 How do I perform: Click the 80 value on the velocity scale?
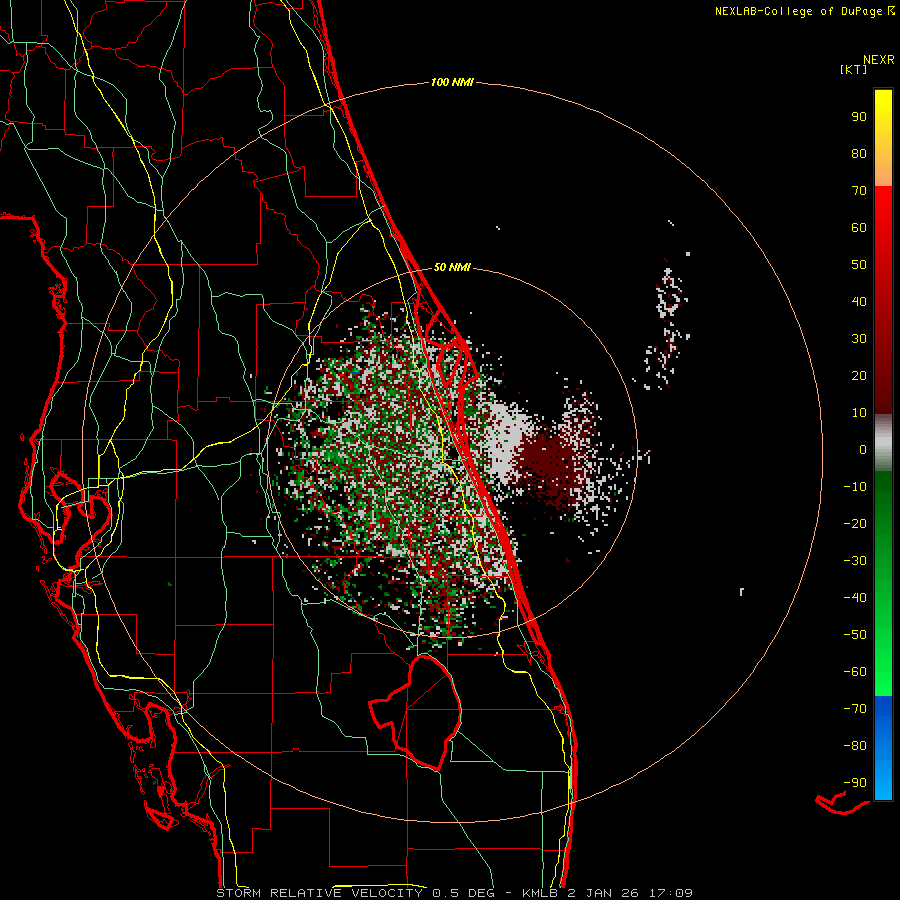click(x=859, y=154)
